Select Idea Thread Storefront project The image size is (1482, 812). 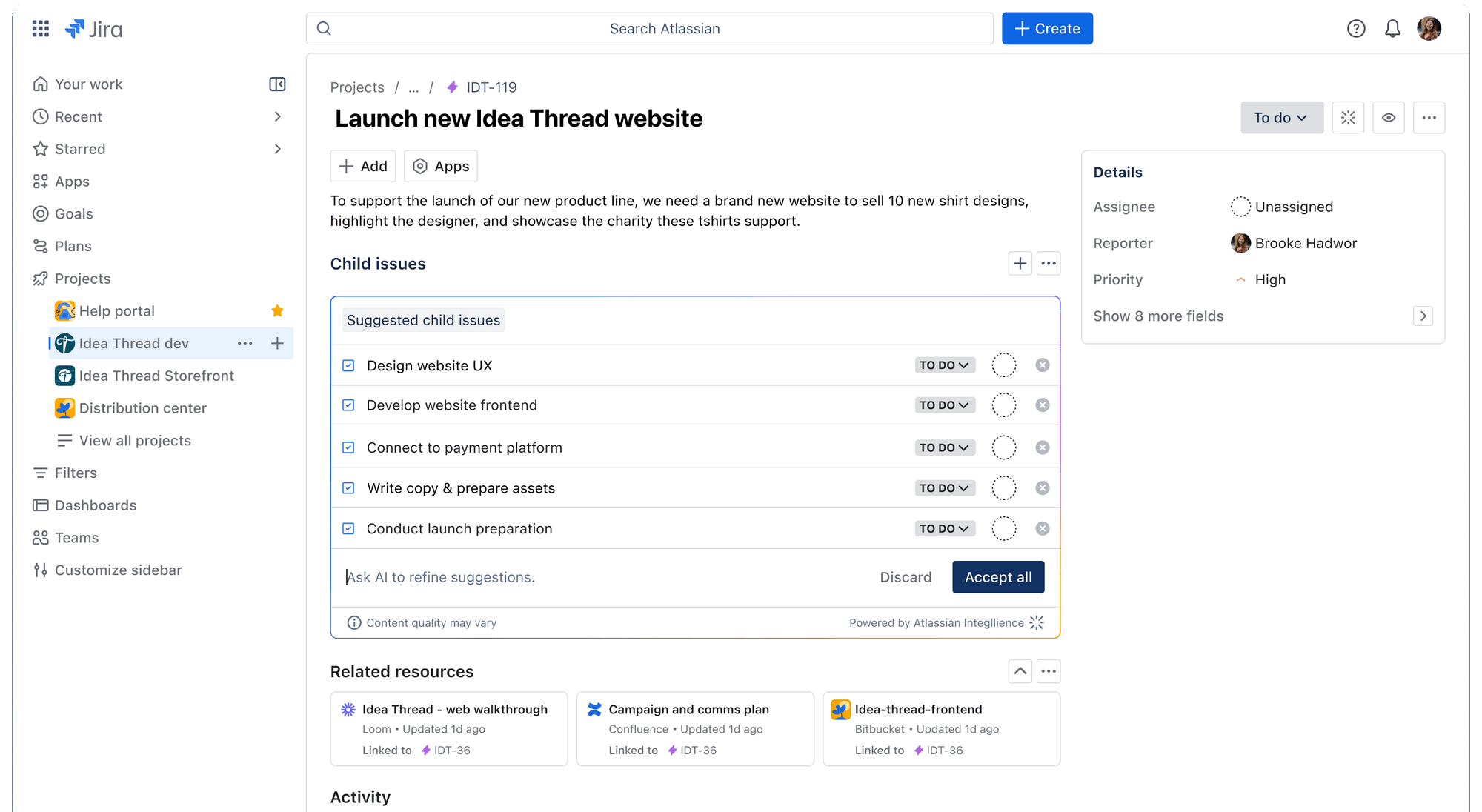point(154,376)
